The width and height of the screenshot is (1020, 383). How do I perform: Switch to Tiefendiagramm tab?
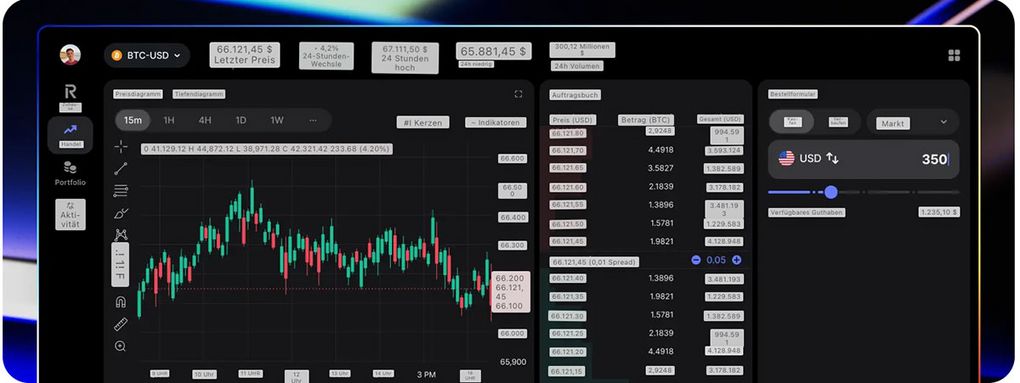pos(199,94)
